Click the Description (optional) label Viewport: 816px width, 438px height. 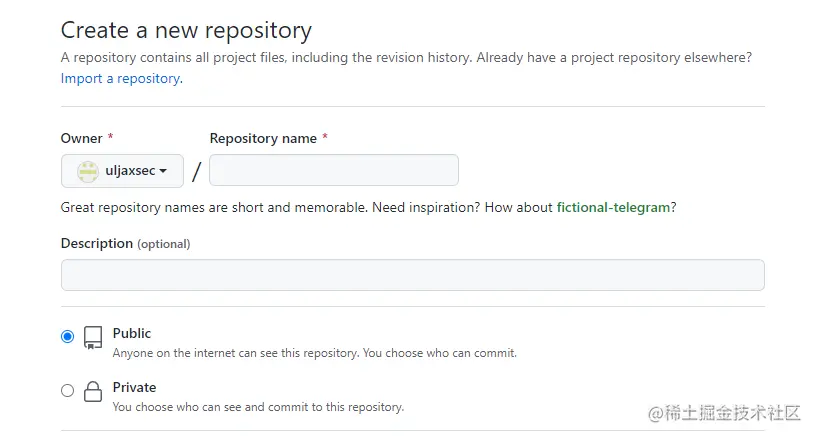pos(125,243)
